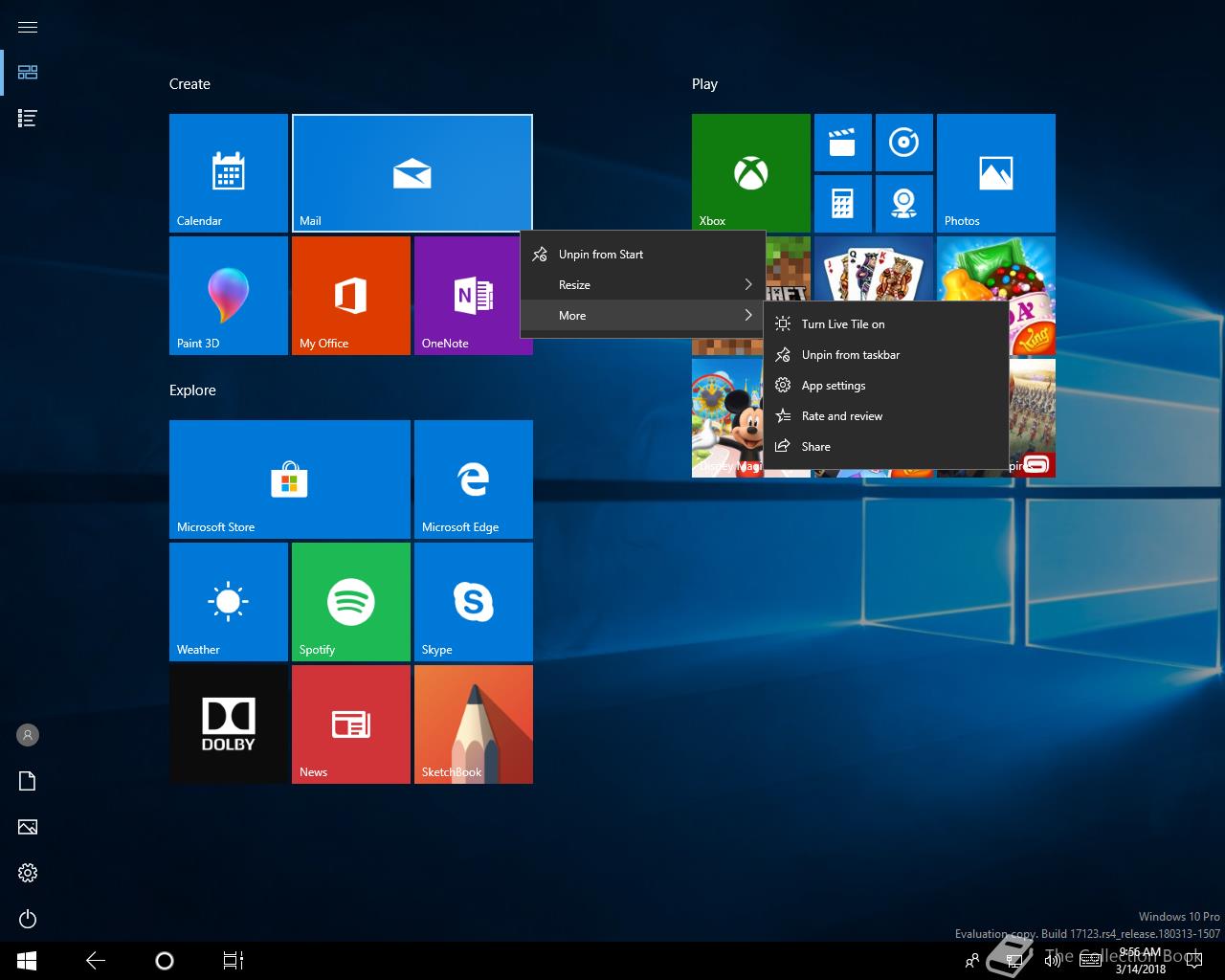Open the volume tray icon
The height and width of the screenshot is (980, 1225).
pos(1052,961)
